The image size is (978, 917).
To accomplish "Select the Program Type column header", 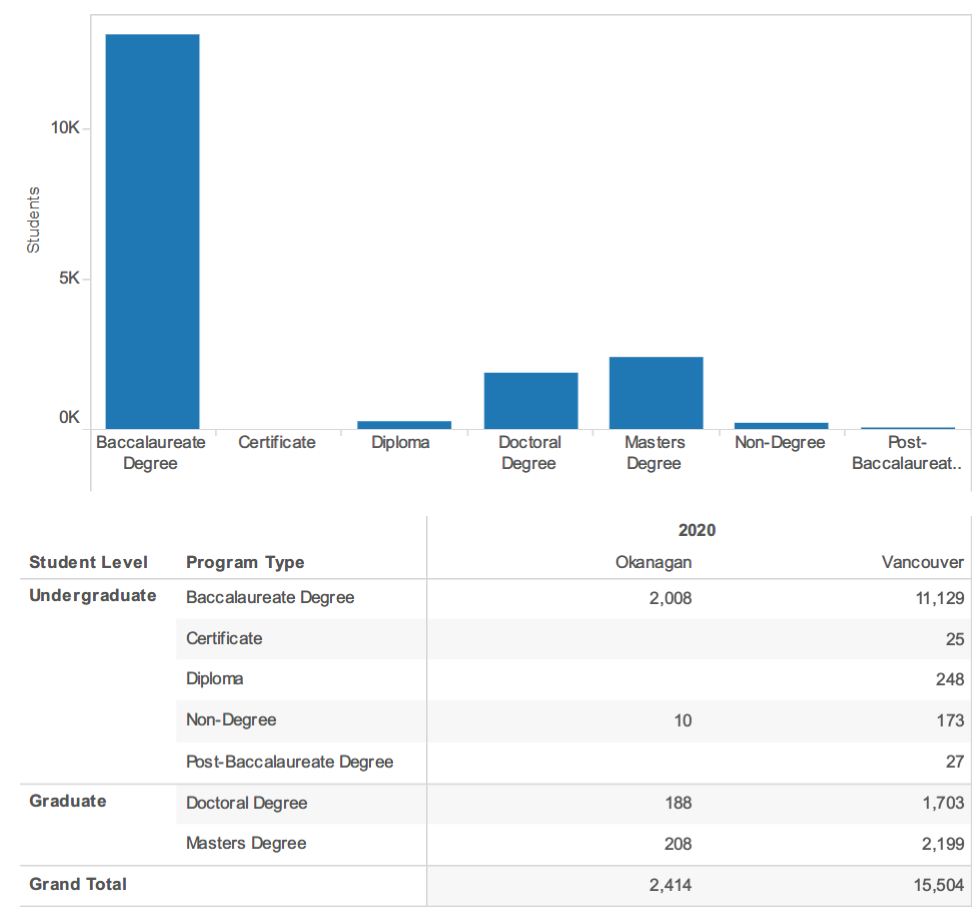I will click(x=245, y=562).
